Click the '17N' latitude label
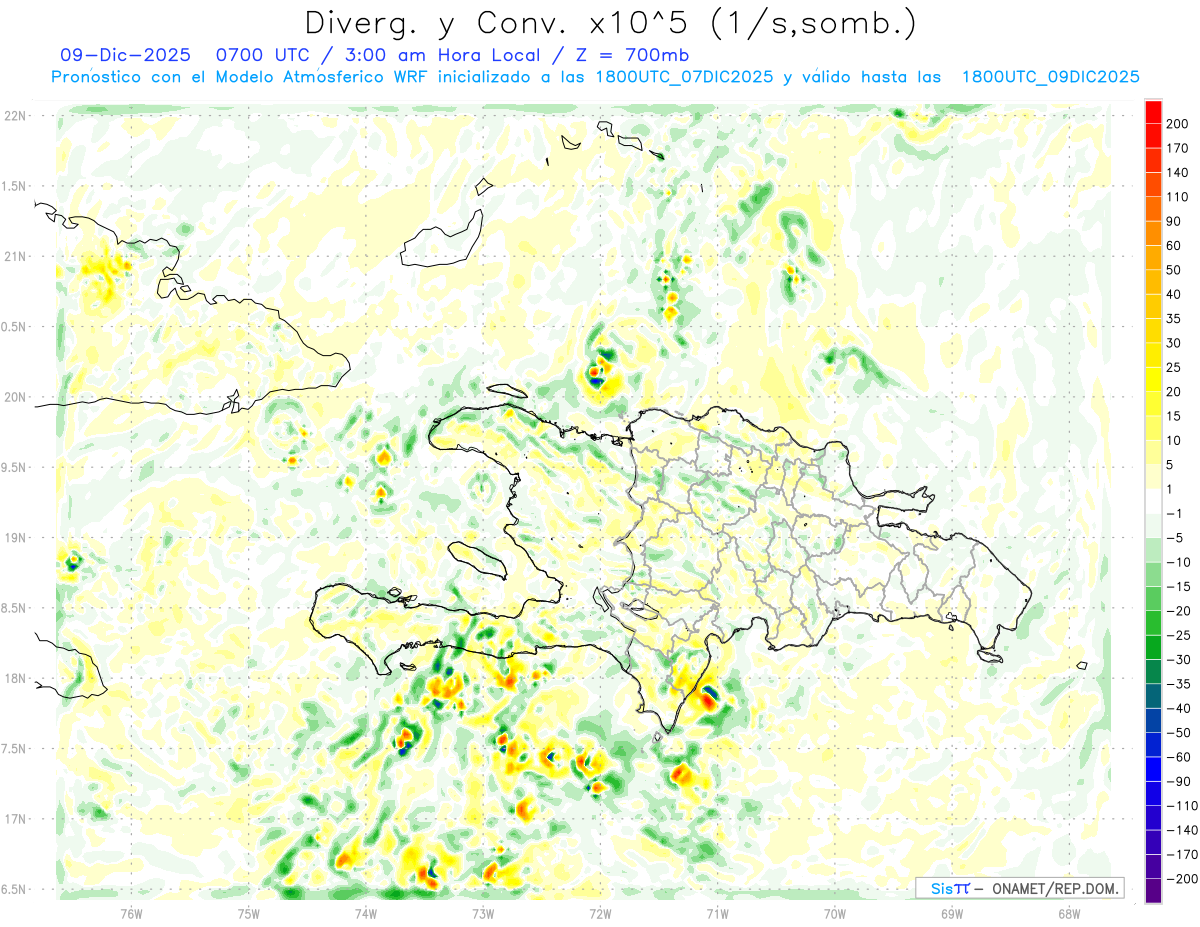1200x927 pixels. [14, 819]
